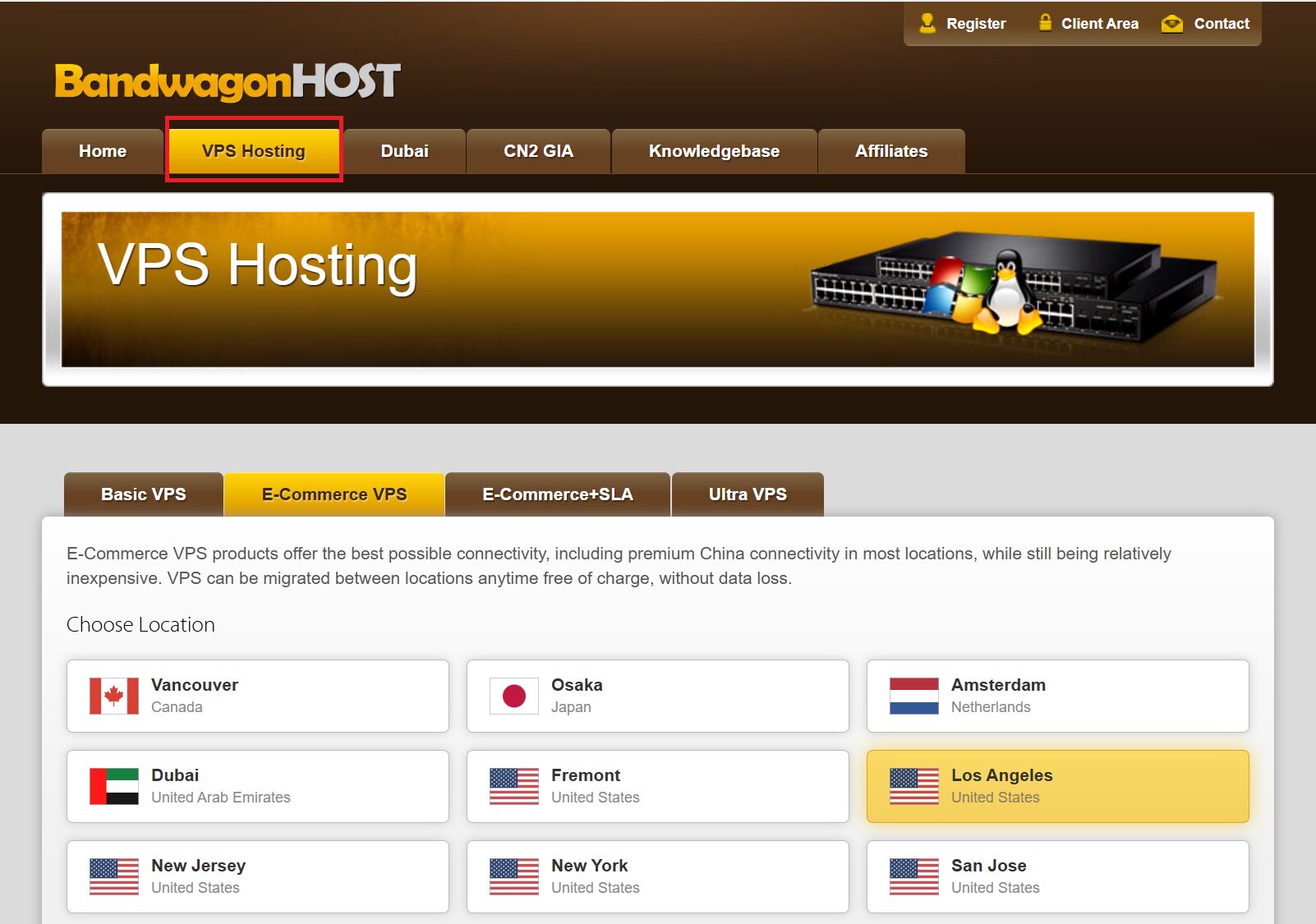Click the Canada flag icon for Vancouver
This screenshot has width=1316, height=924.
[114, 696]
